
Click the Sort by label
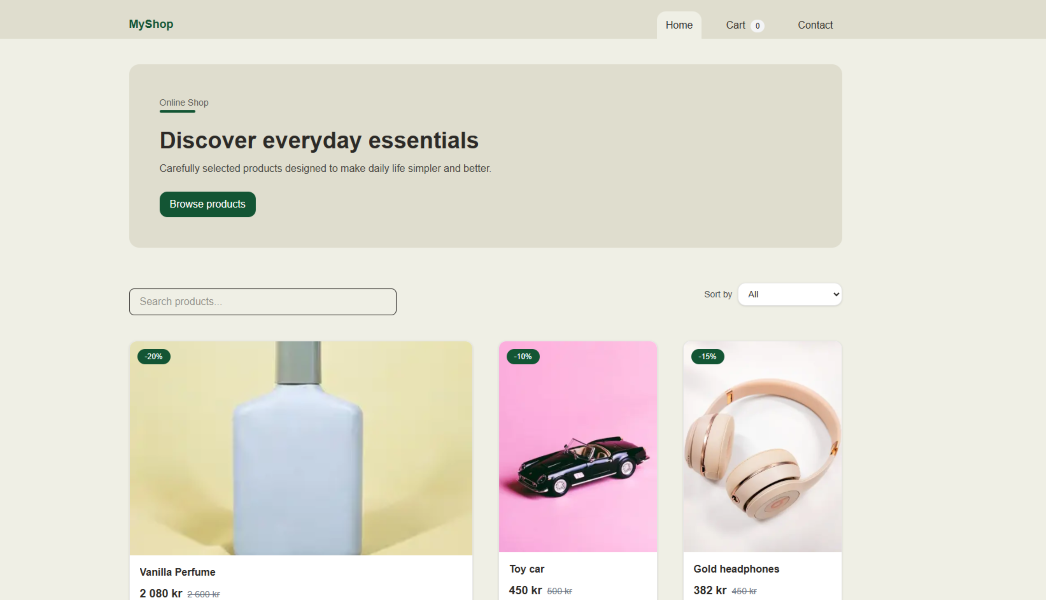coord(718,294)
